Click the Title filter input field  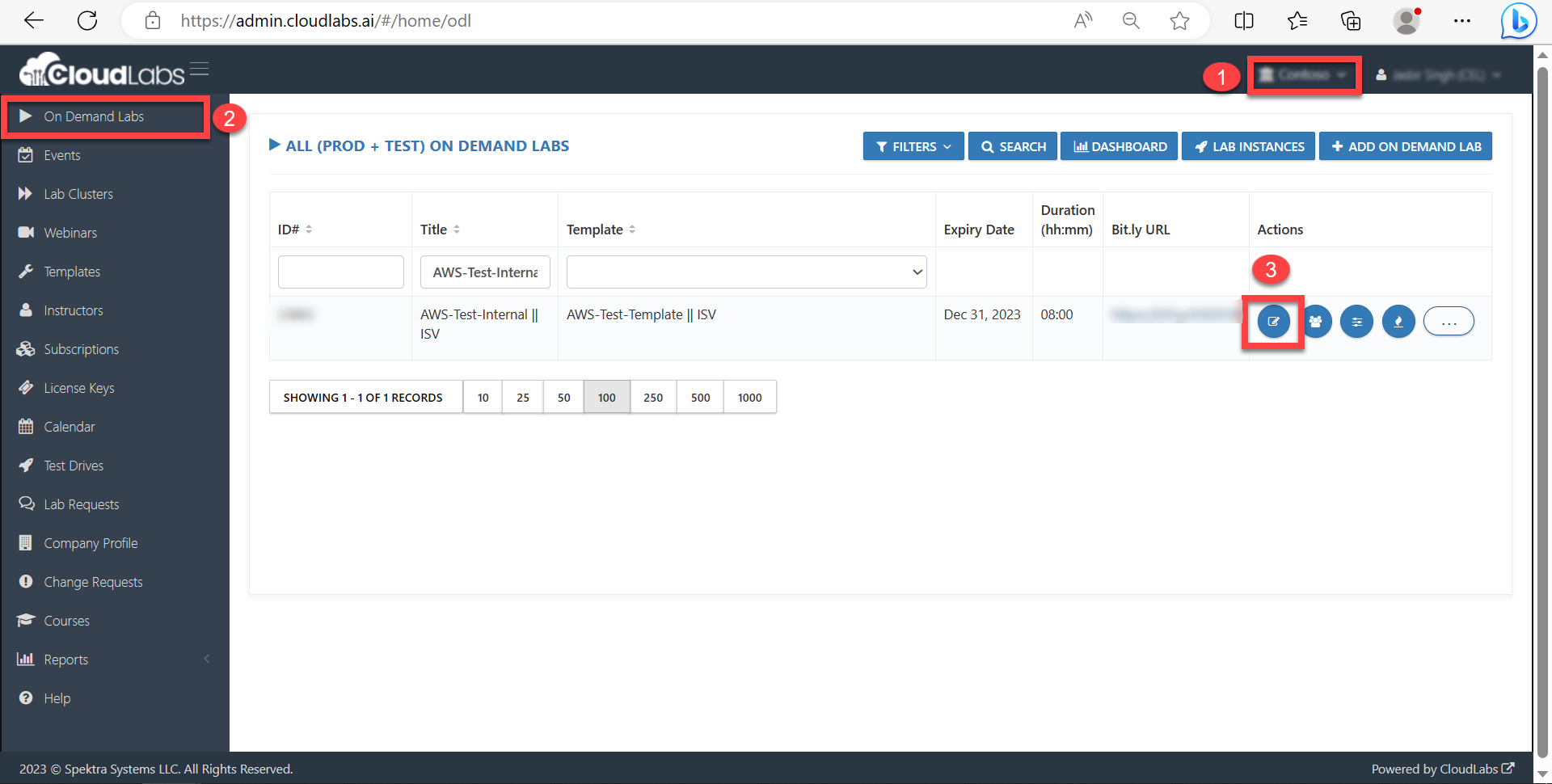pyautogui.click(x=485, y=272)
